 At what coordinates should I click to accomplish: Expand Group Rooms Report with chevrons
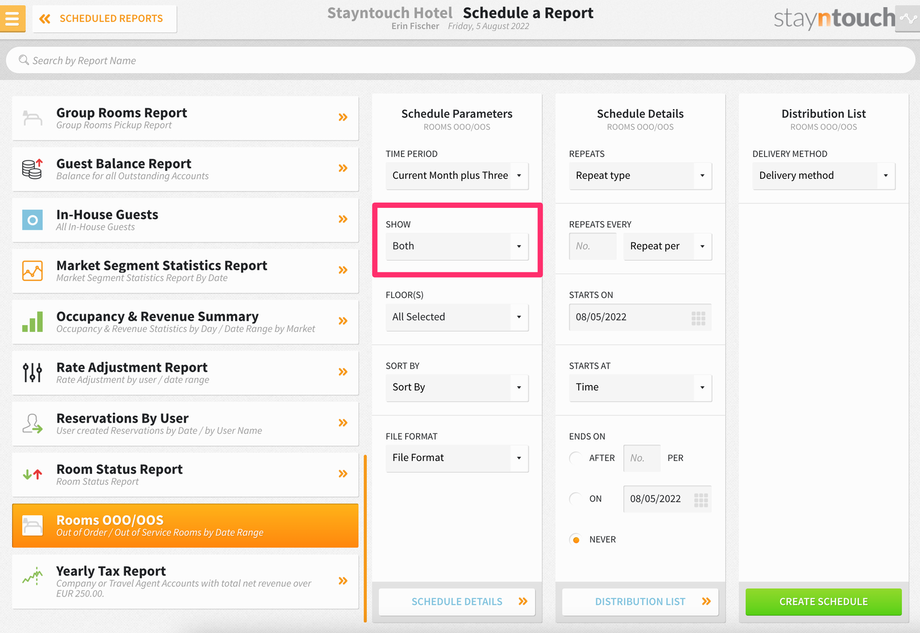[343, 117]
